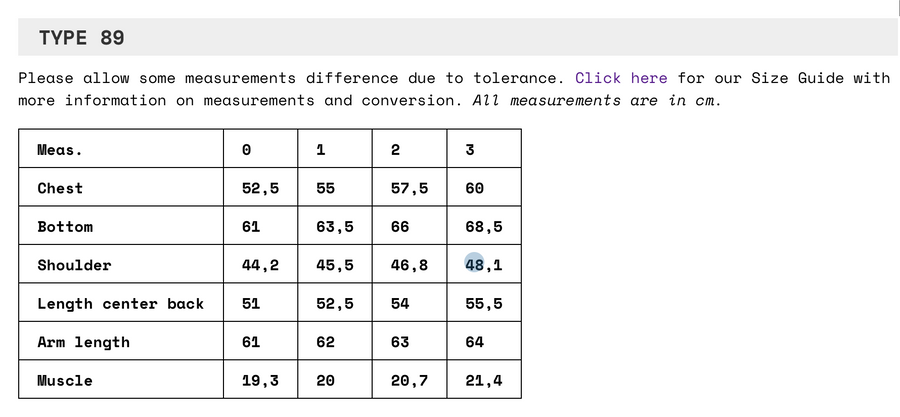The image size is (900, 417).
Task: Select the 46,8 shoulder value cell
Action: click(x=409, y=264)
